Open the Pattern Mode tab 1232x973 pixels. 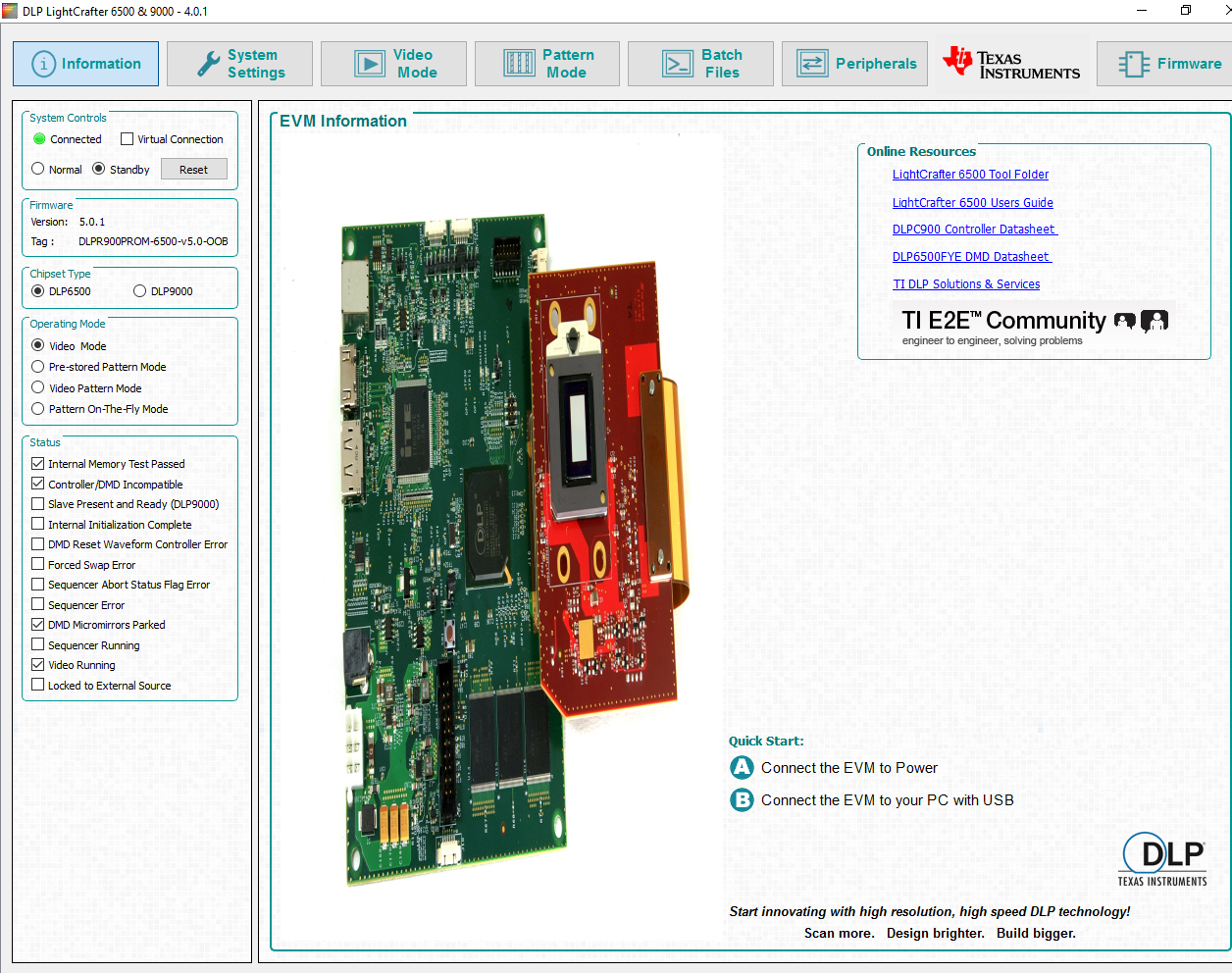[x=547, y=64]
